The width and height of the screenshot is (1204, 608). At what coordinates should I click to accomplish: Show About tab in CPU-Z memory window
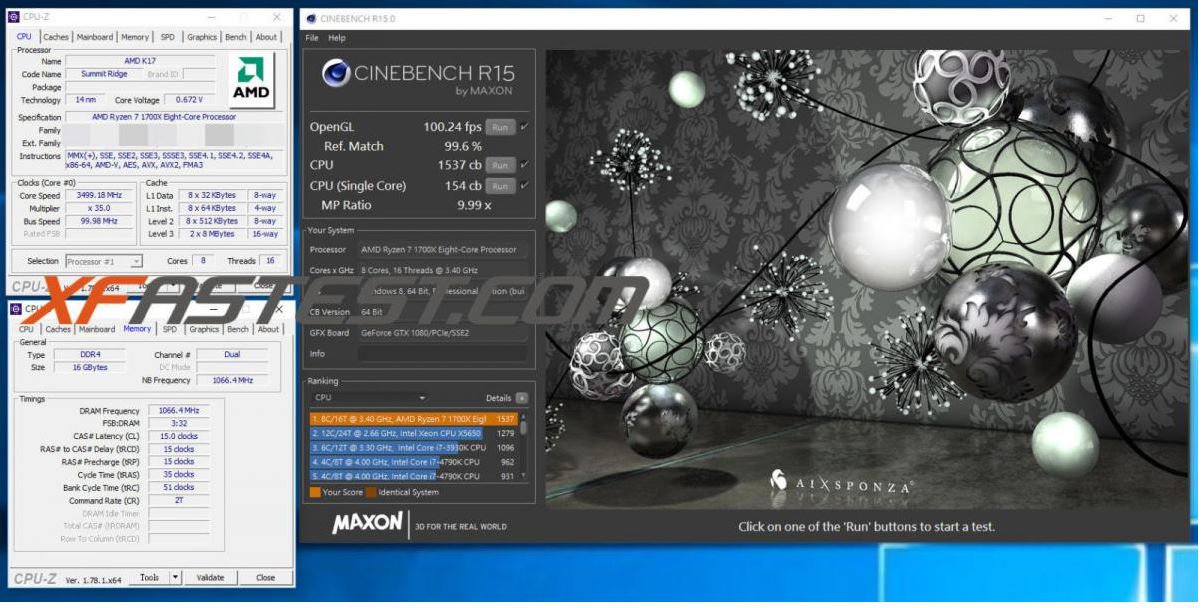coord(268,329)
